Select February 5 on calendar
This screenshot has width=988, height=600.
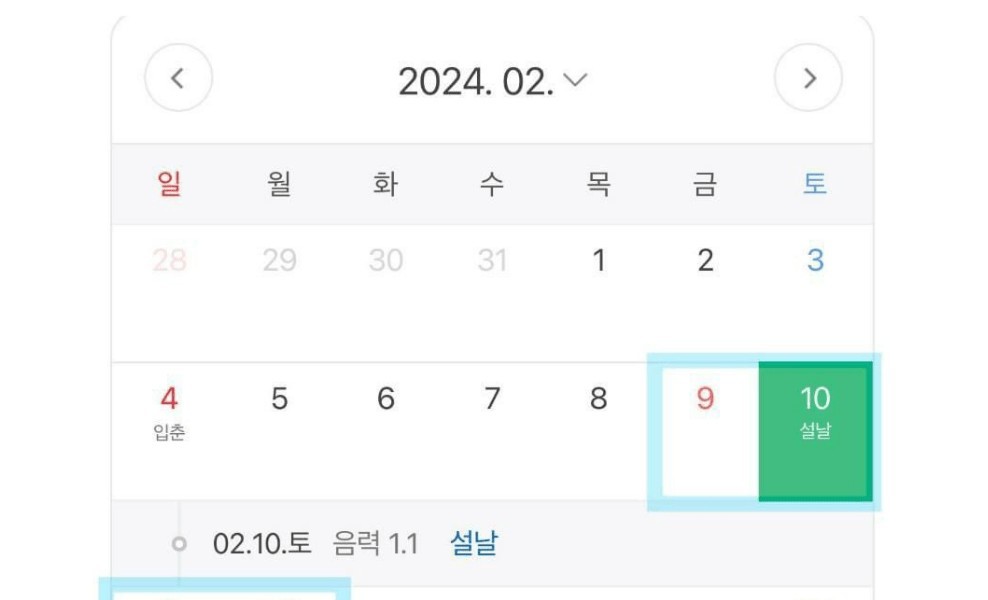tap(279, 399)
